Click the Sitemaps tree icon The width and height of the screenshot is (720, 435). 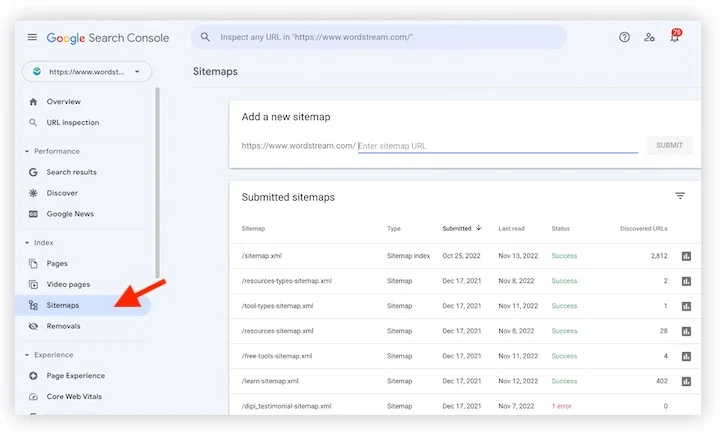click(33, 305)
